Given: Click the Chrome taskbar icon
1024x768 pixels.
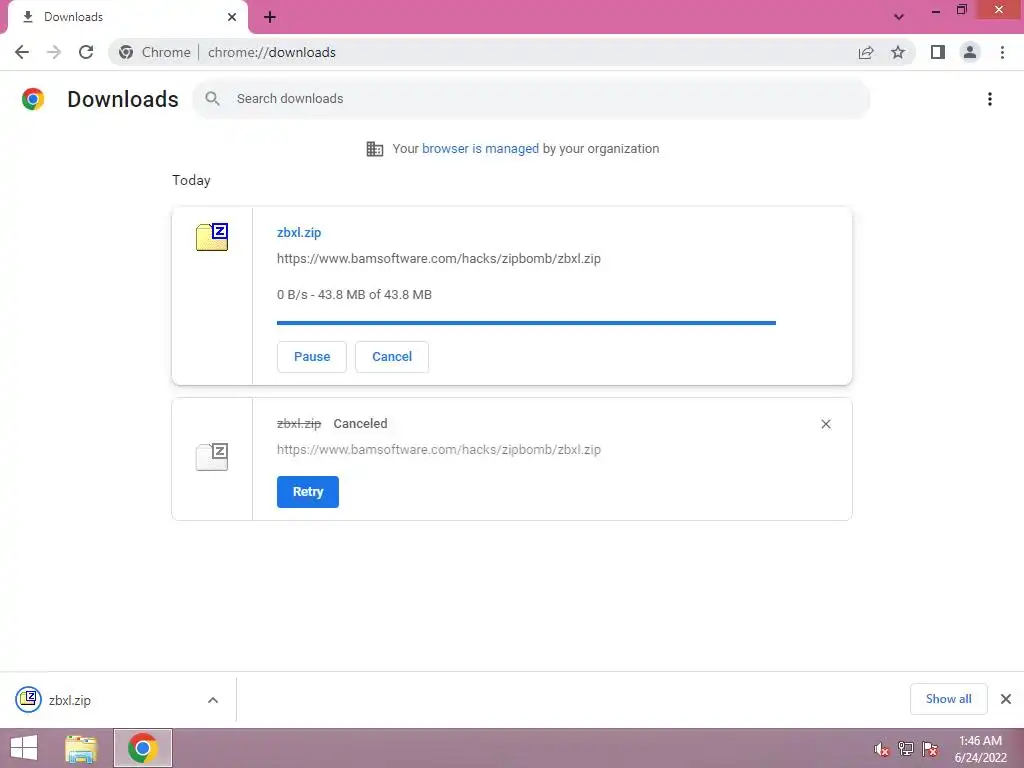Looking at the screenshot, I should [x=143, y=748].
